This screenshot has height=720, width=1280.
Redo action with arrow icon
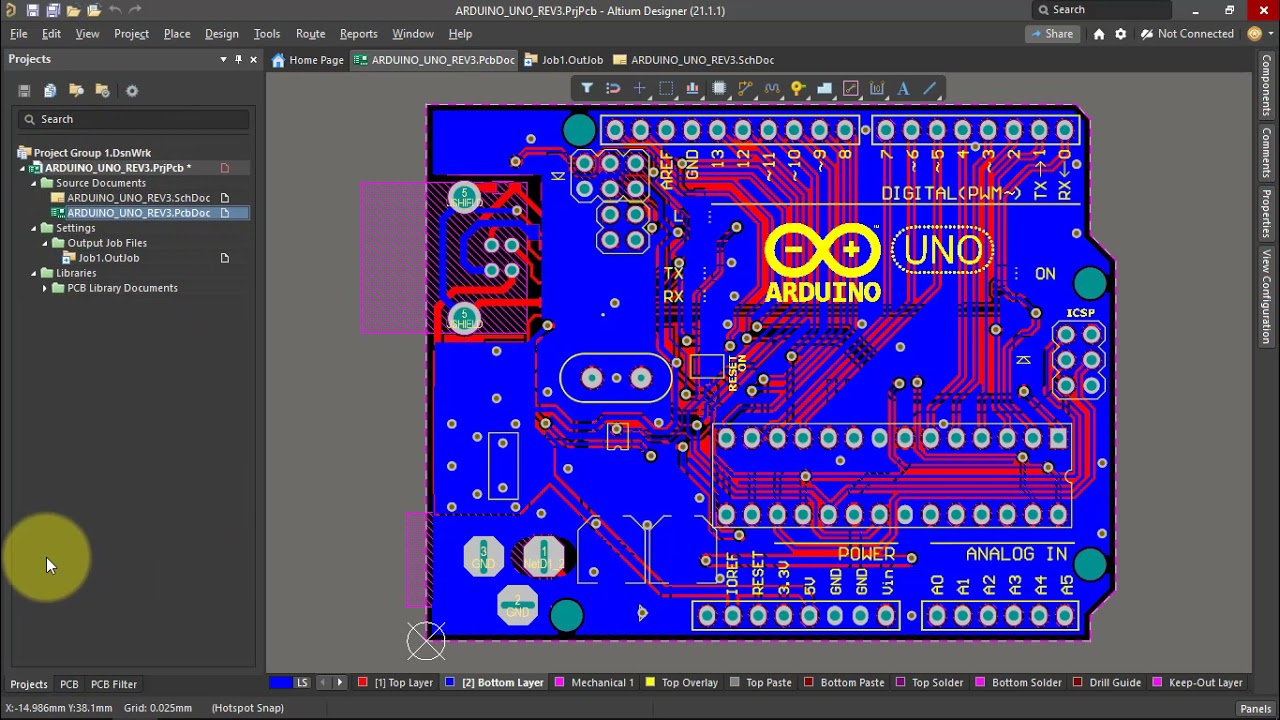135,10
